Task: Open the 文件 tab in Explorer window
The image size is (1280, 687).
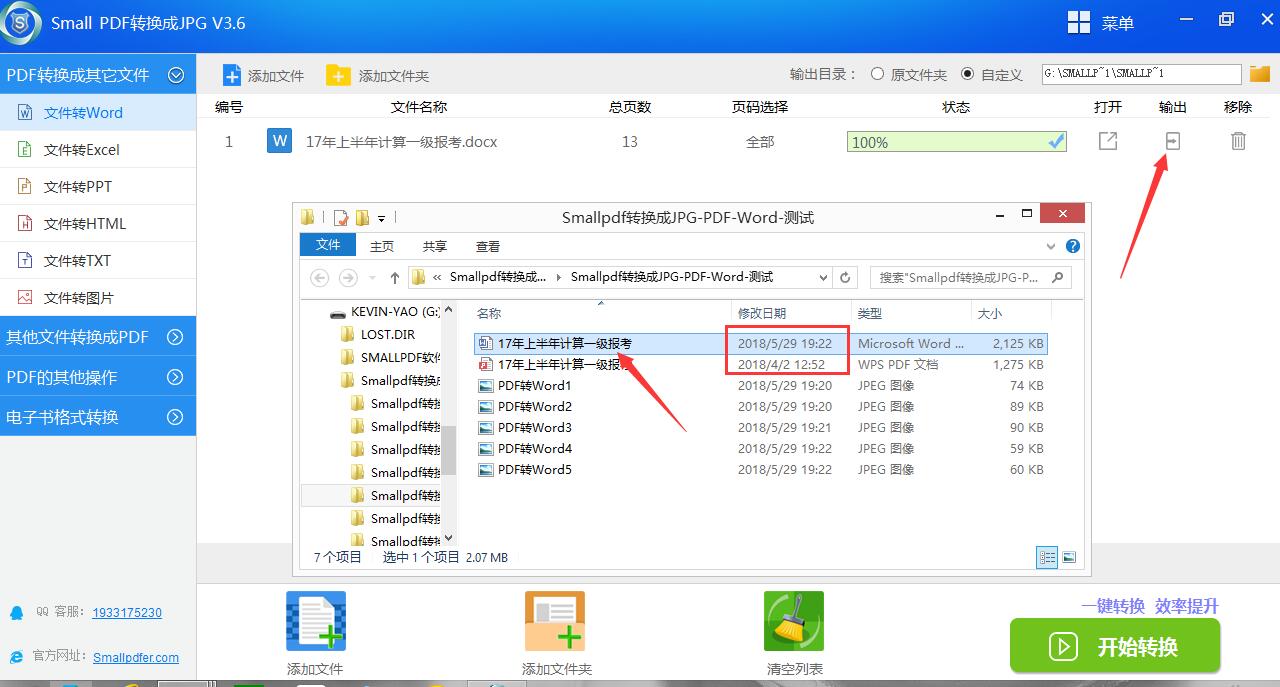Action: [328, 245]
